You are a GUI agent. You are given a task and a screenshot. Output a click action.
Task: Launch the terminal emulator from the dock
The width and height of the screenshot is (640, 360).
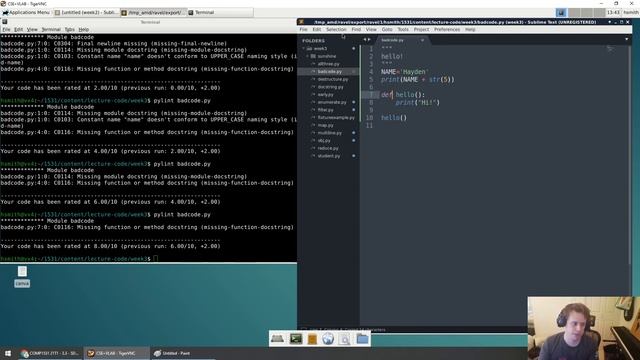(296, 339)
